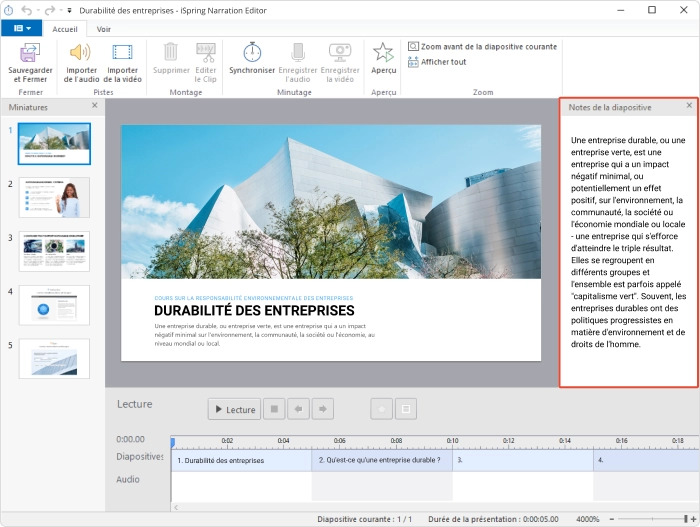700x527 pixels.
Task: Open Aperçu preview star icon
Action: click(x=383, y=52)
